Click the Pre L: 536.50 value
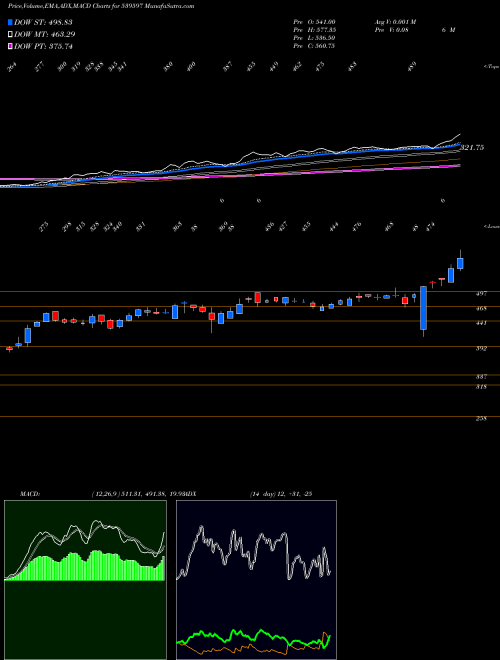 pos(314,38)
